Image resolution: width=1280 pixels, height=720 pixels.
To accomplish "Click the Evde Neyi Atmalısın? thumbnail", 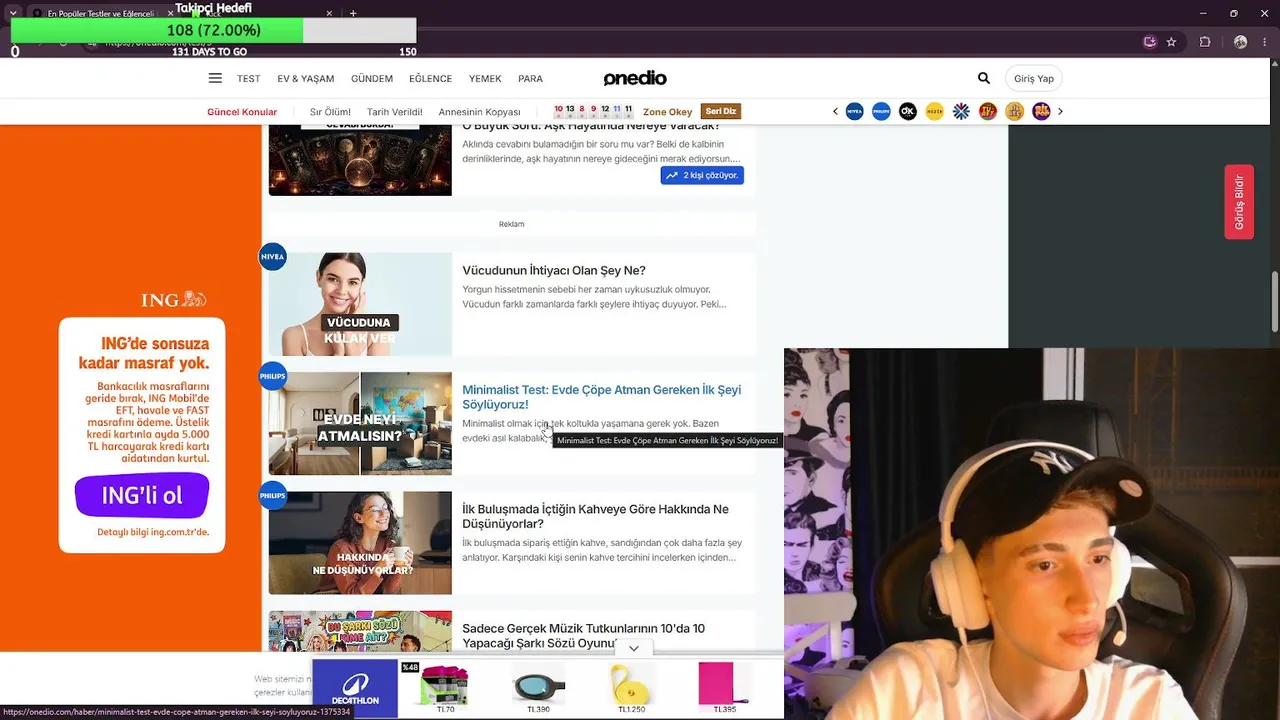I will click(360, 423).
